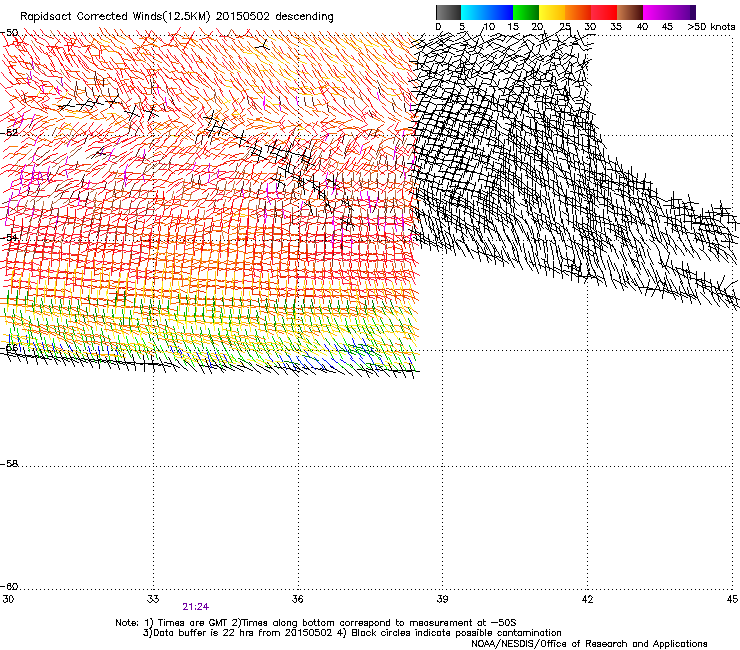The height and width of the screenshot is (650, 740).
Task: Click the word 'descending' in the title
Action: pos(304,17)
